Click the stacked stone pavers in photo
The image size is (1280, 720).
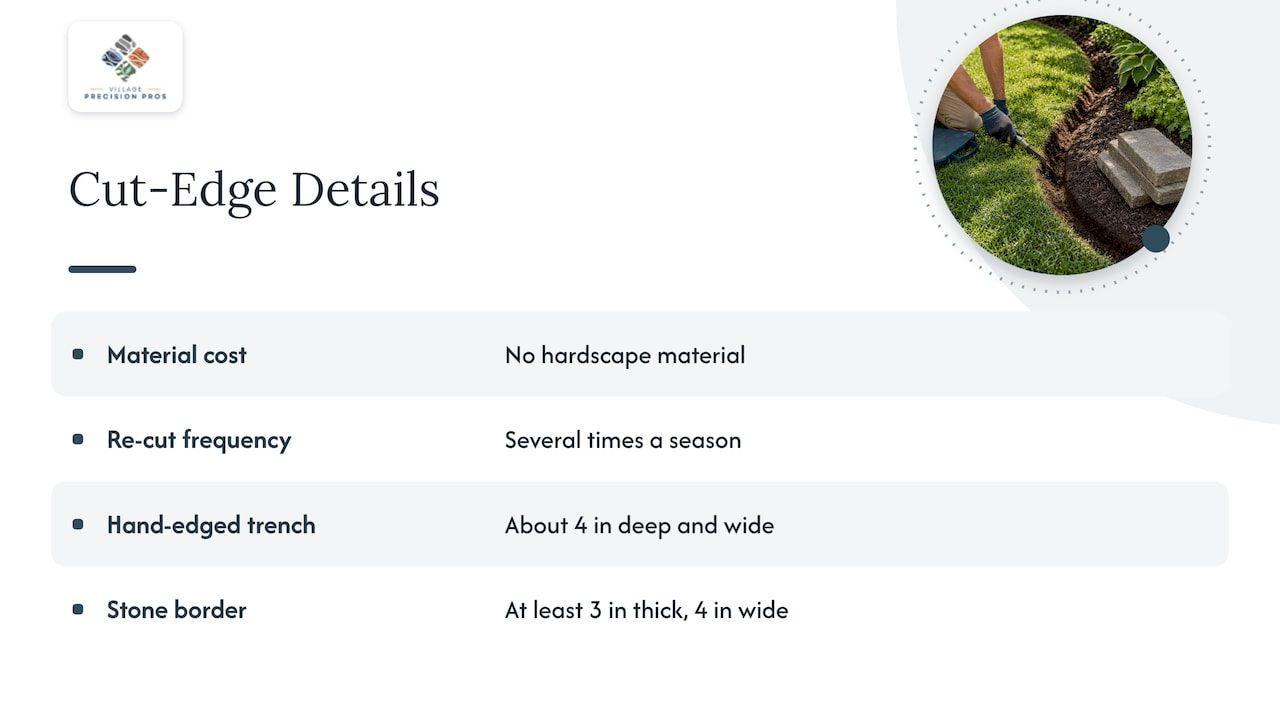click(1142, 166)
